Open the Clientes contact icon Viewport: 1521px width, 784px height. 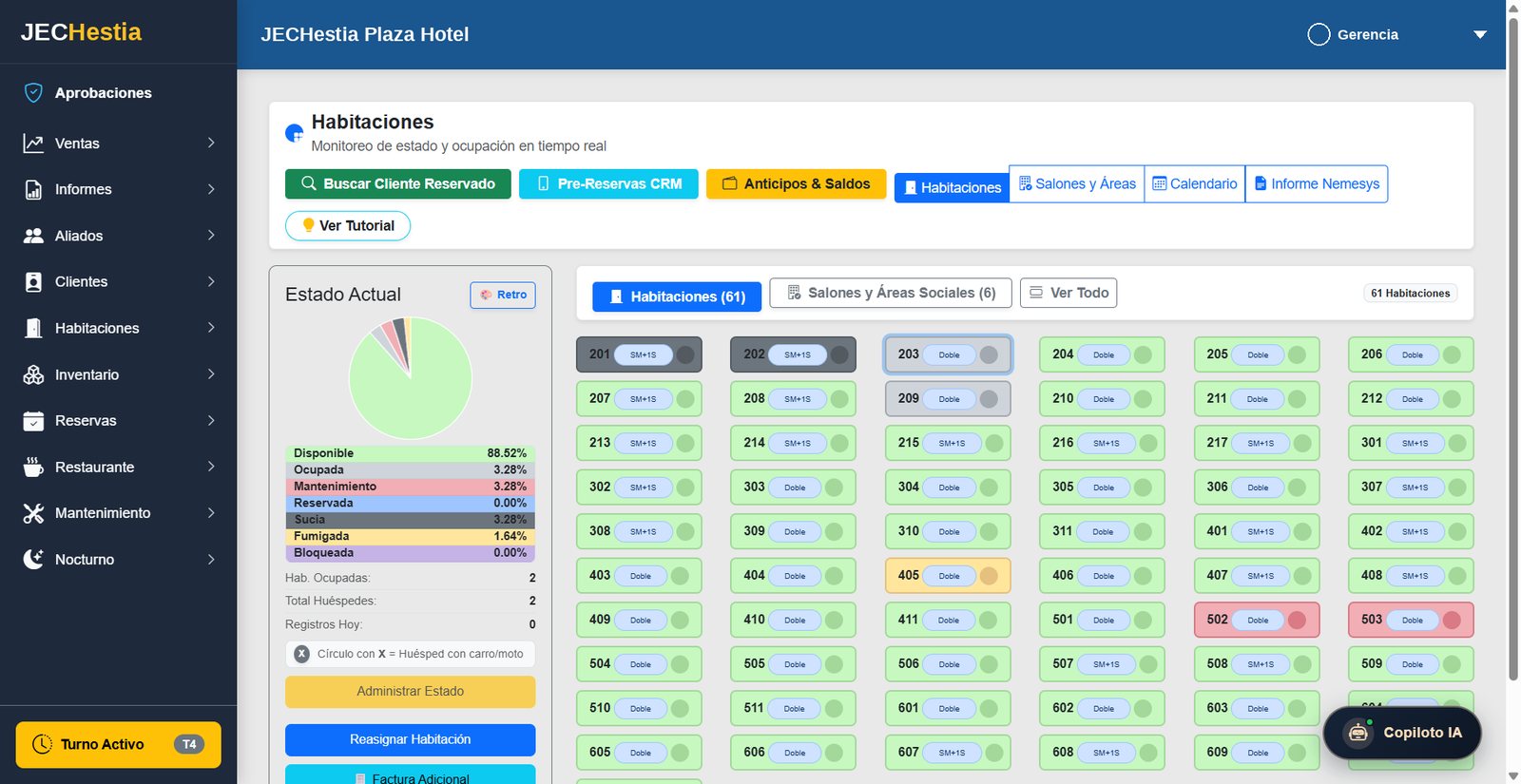33,281
